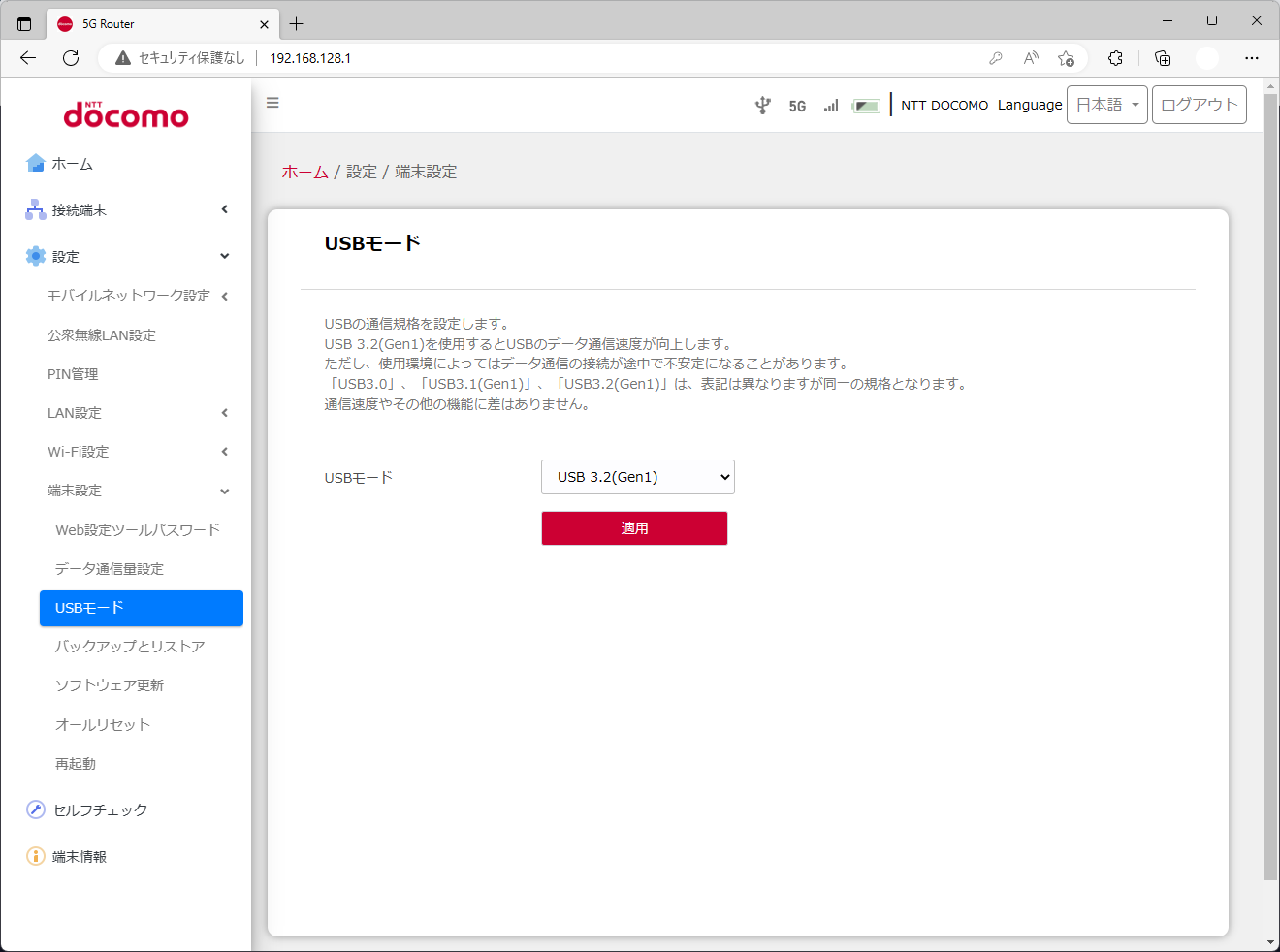Click the セルフチェック compass icon

(35, 809)
